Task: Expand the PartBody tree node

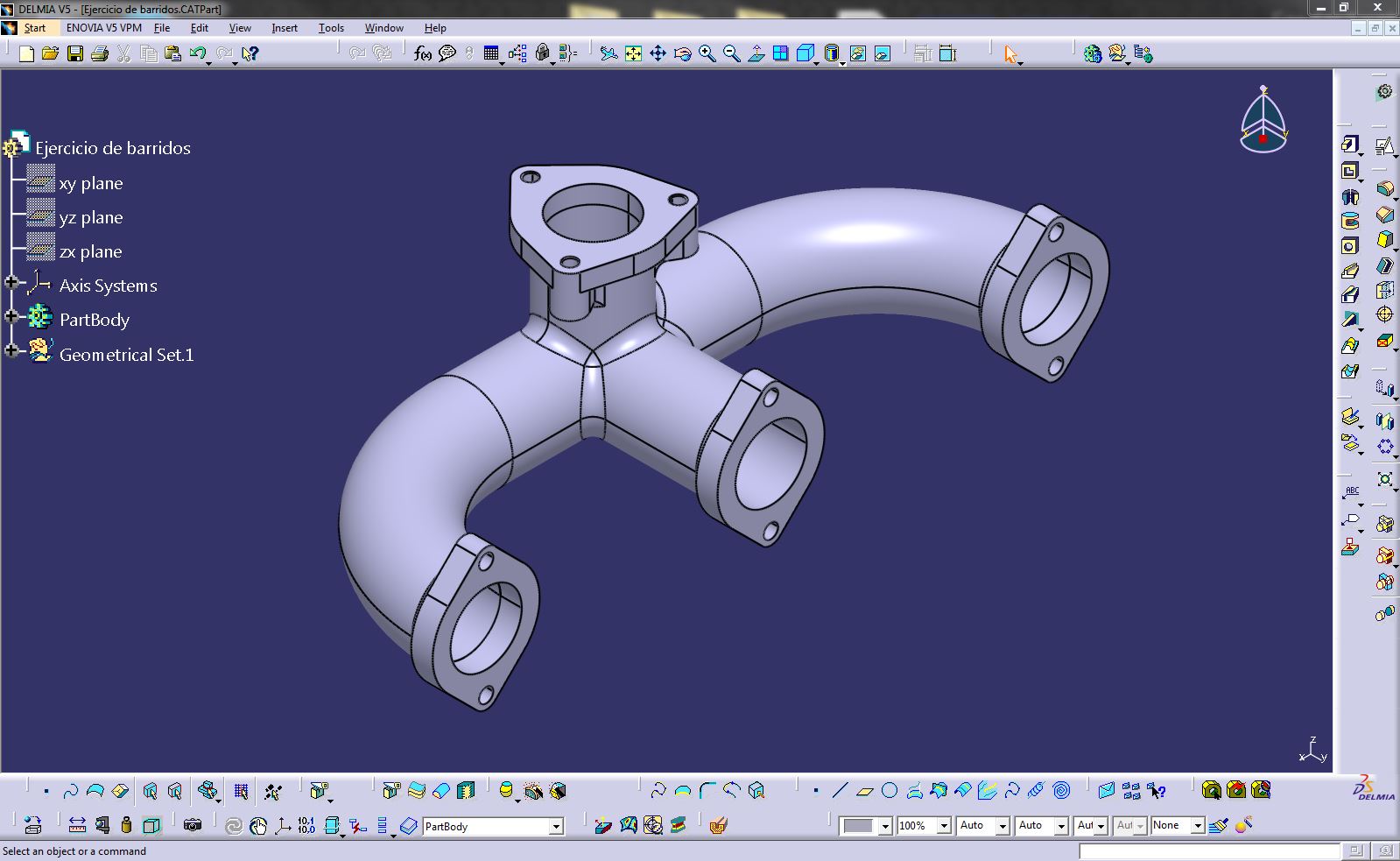Action: coord(11,316)
